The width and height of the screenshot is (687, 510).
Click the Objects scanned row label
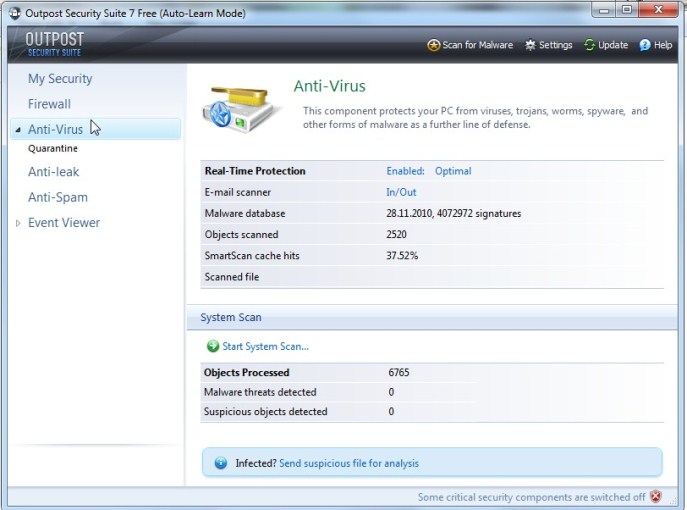[241, 234]
